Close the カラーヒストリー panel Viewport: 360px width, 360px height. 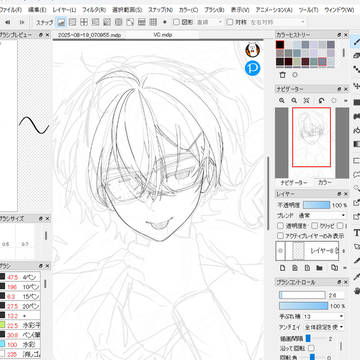coord(346,35)
